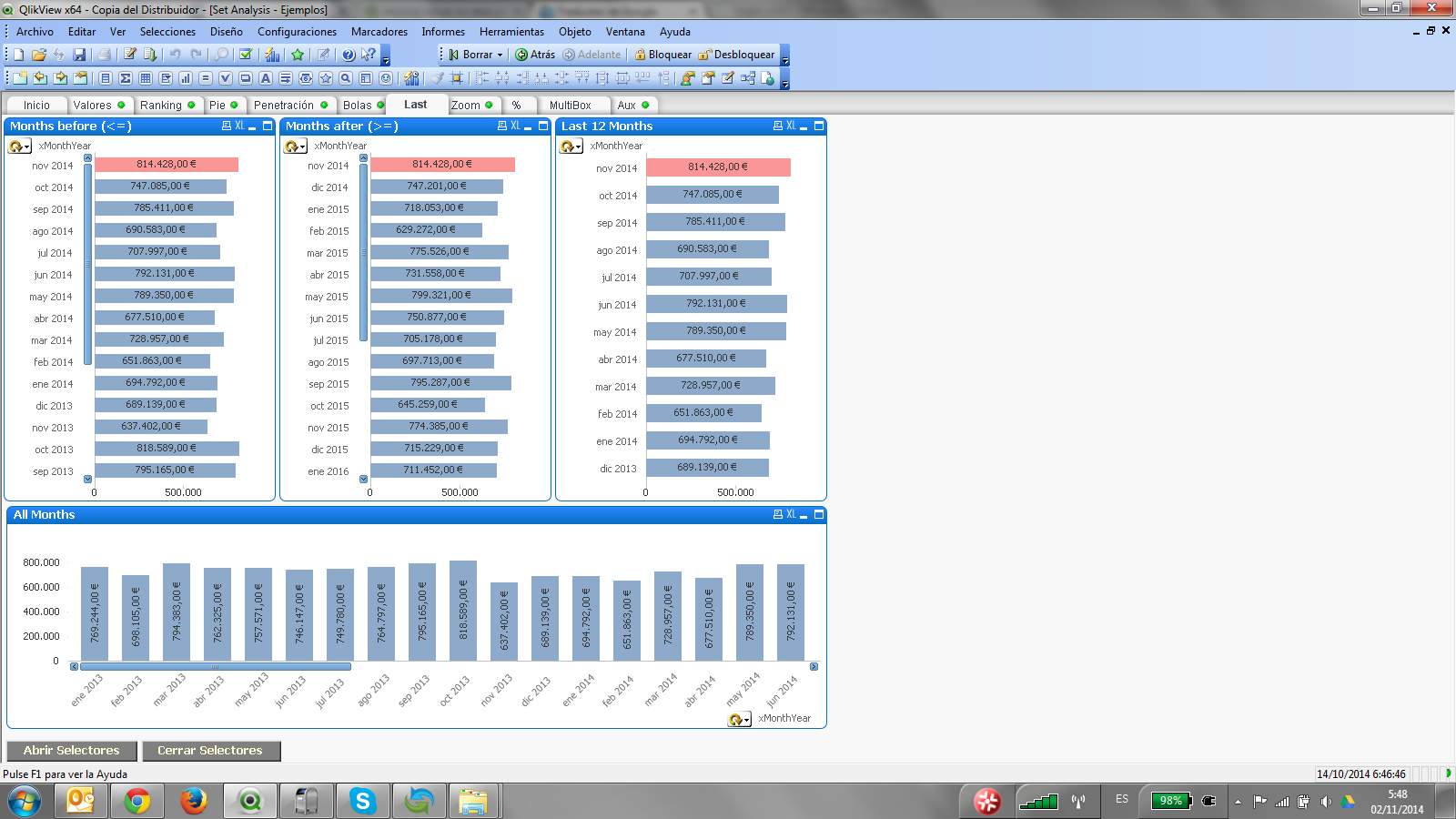Click the All Months scroll right arrow

(814, 666)
